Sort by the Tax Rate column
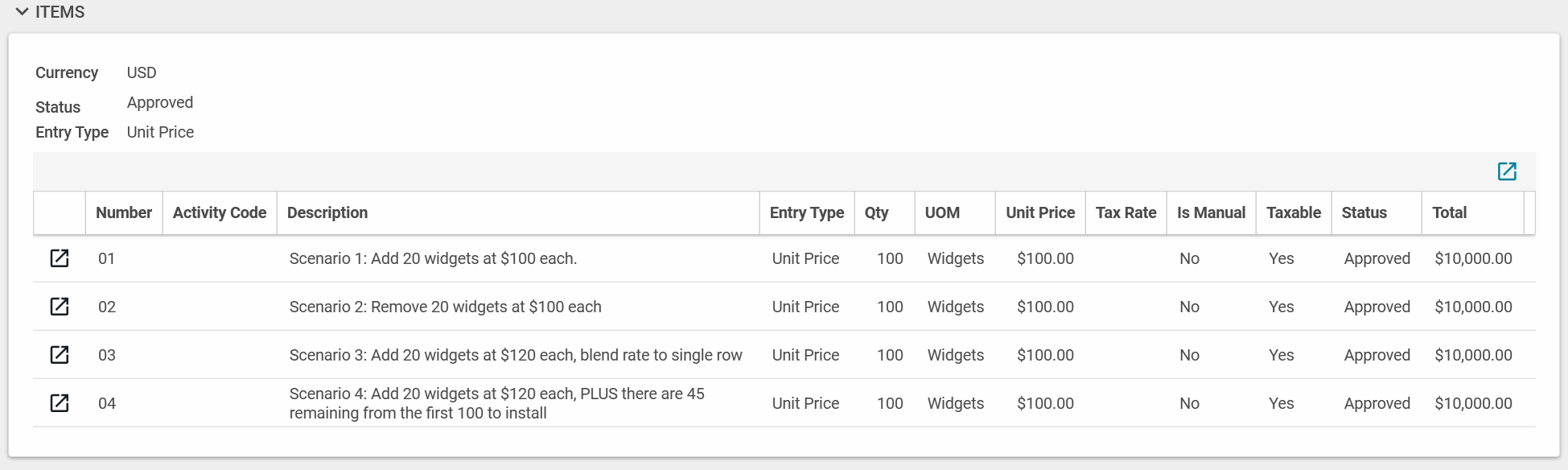 click(x=1126, y=212)
